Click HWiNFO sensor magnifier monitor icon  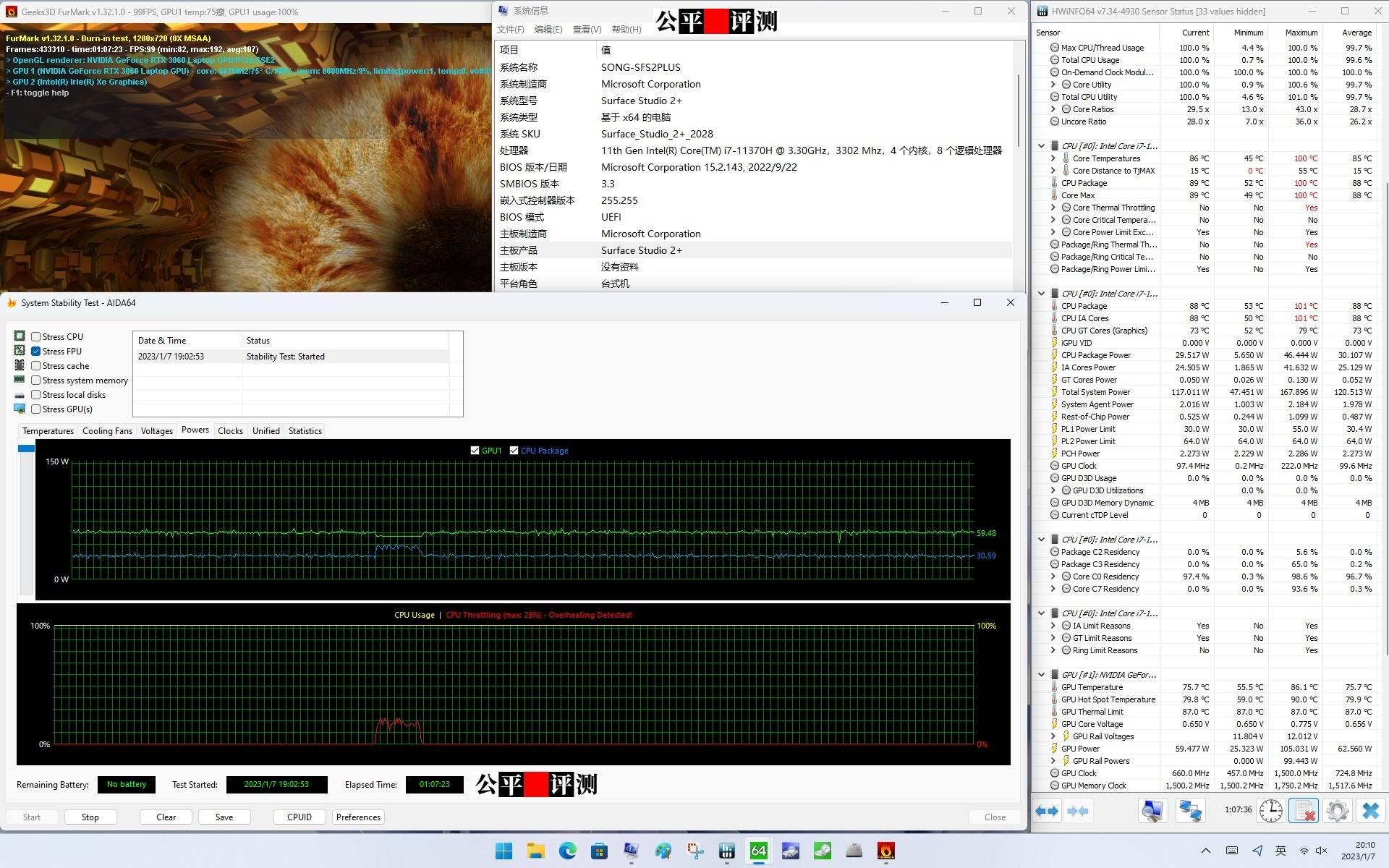coord(1152,811)
